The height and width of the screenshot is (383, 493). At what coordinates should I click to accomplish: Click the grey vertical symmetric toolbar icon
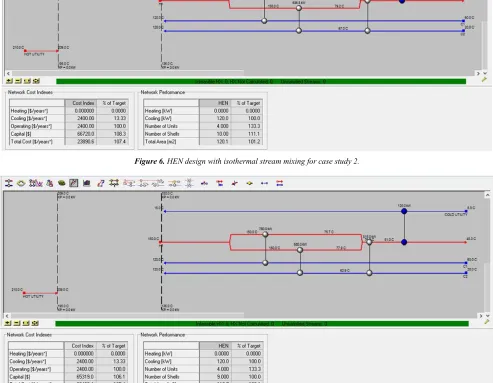click(x=189, y=183)
